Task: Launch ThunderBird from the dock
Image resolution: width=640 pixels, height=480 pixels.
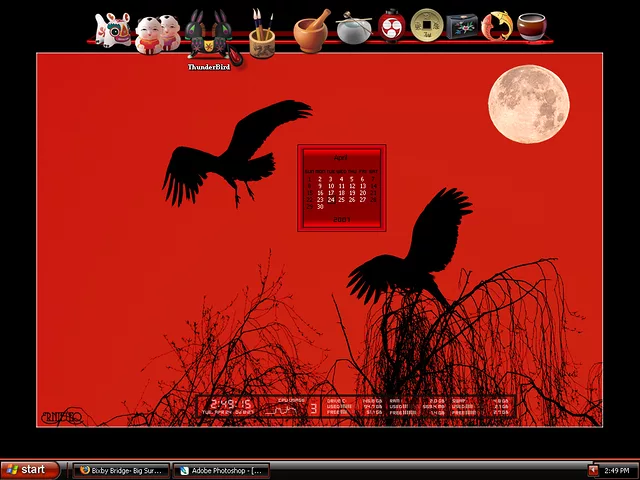Action: [x=209, y=36]
